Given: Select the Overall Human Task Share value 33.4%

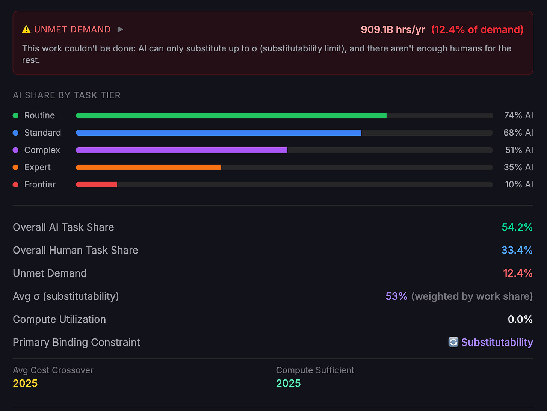Looking at the screenshot, I should tap(517, 250).
